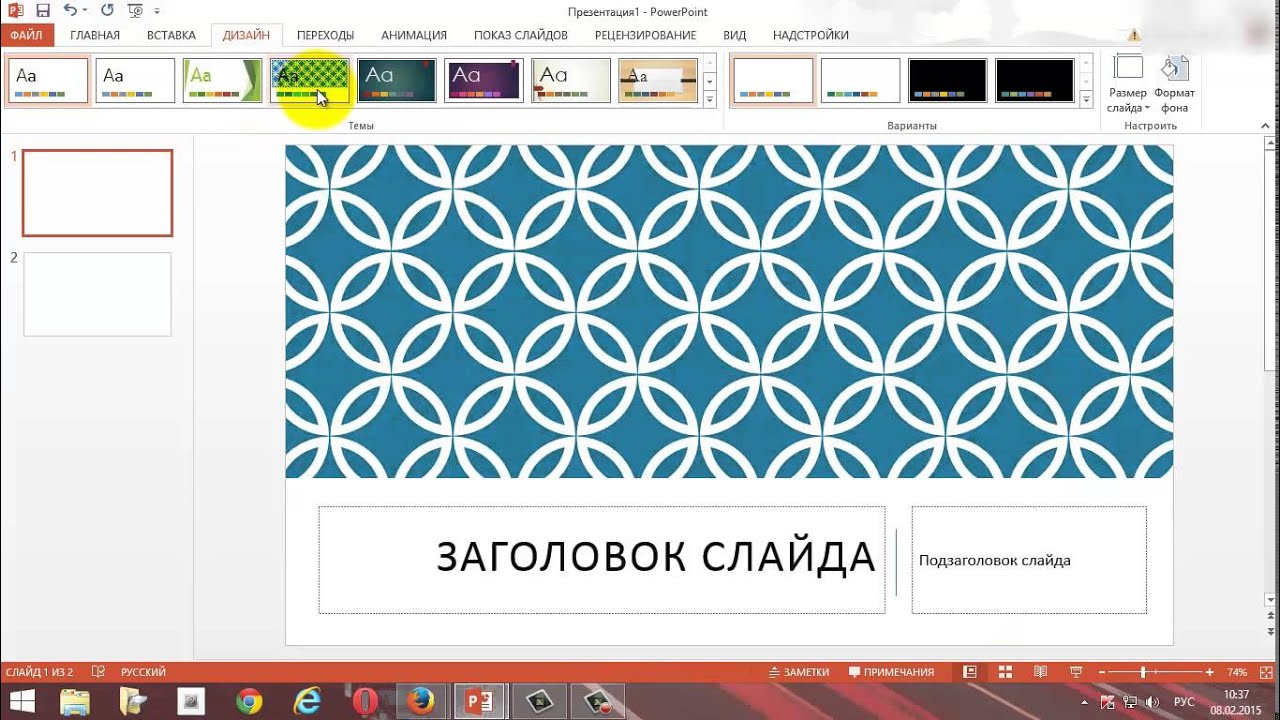Select slide 2 thumbnail in panel
This screenshot has height=720, width=1280.
pyautogui.click(x=97, y=294)
